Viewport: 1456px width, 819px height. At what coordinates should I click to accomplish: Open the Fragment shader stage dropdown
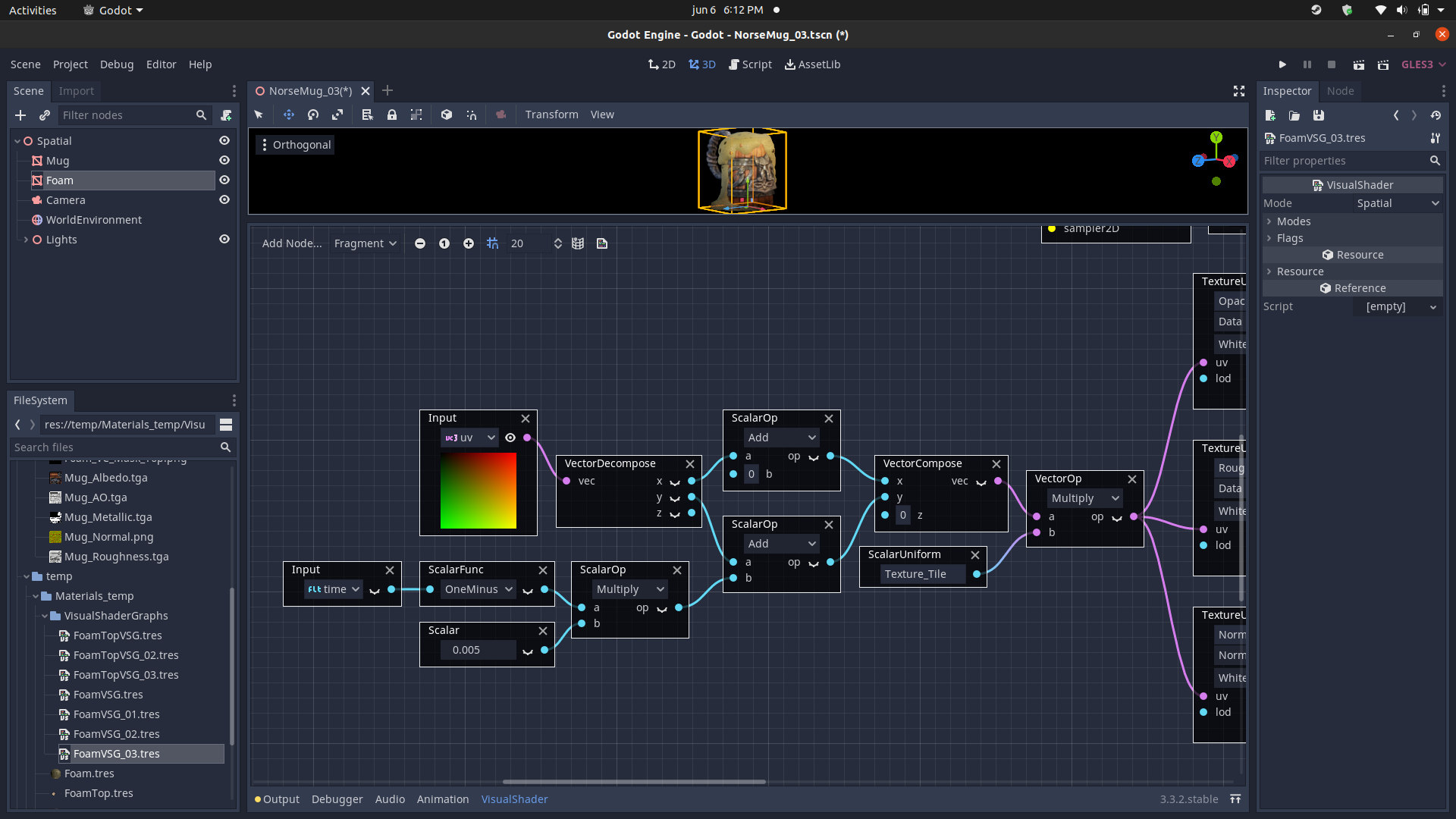point(365,243)
